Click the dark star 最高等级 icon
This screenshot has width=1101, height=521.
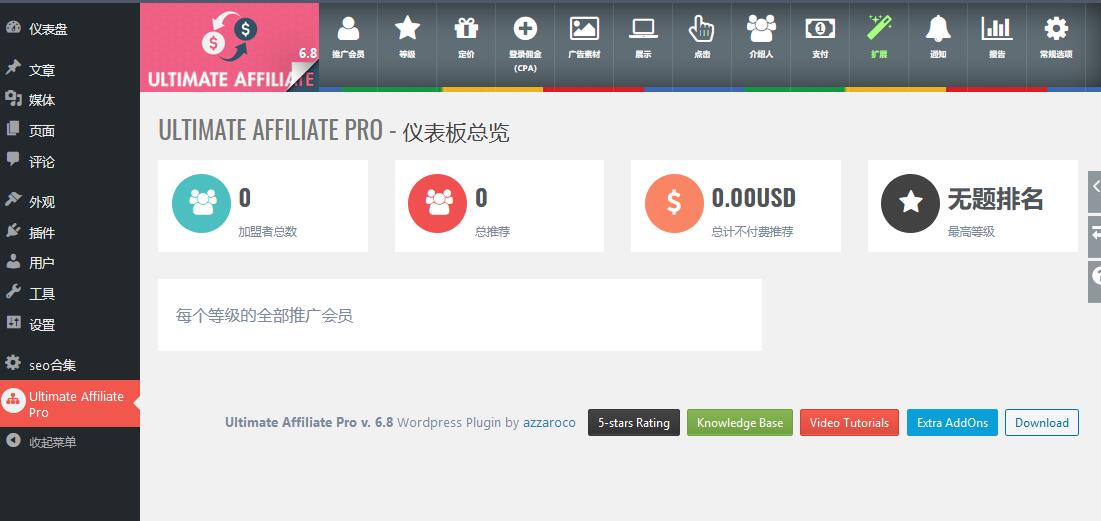[x=911, y=204]
